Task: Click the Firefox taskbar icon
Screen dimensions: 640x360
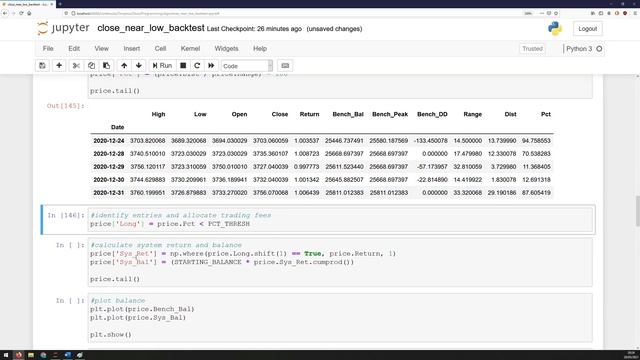Action: pos(18,355)
